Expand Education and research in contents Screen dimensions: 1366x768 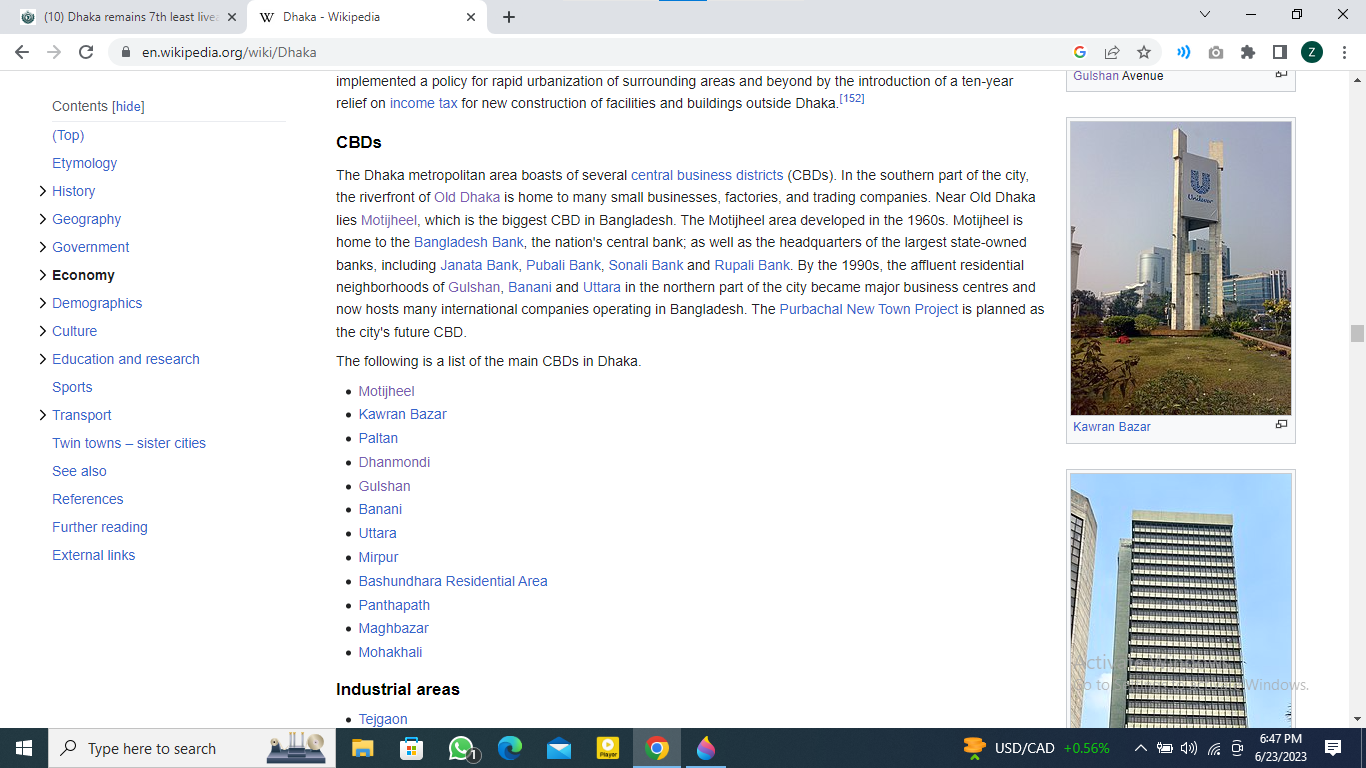42,359
